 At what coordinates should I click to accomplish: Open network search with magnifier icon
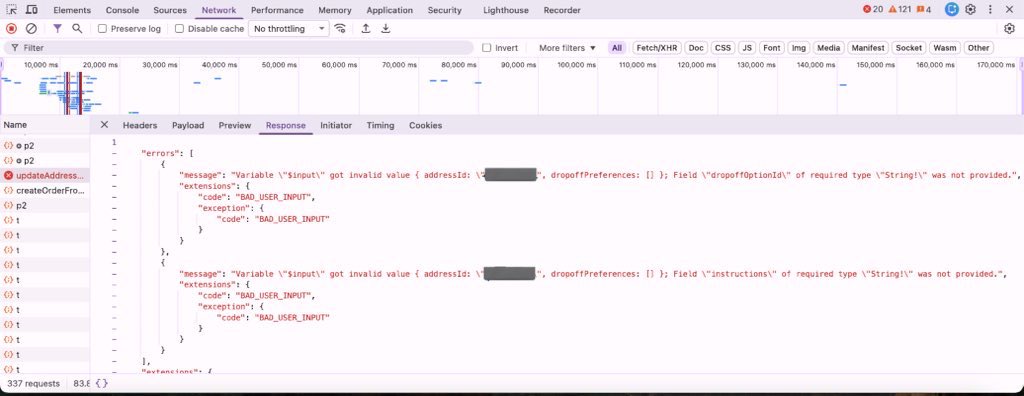(x=77, y=29)
